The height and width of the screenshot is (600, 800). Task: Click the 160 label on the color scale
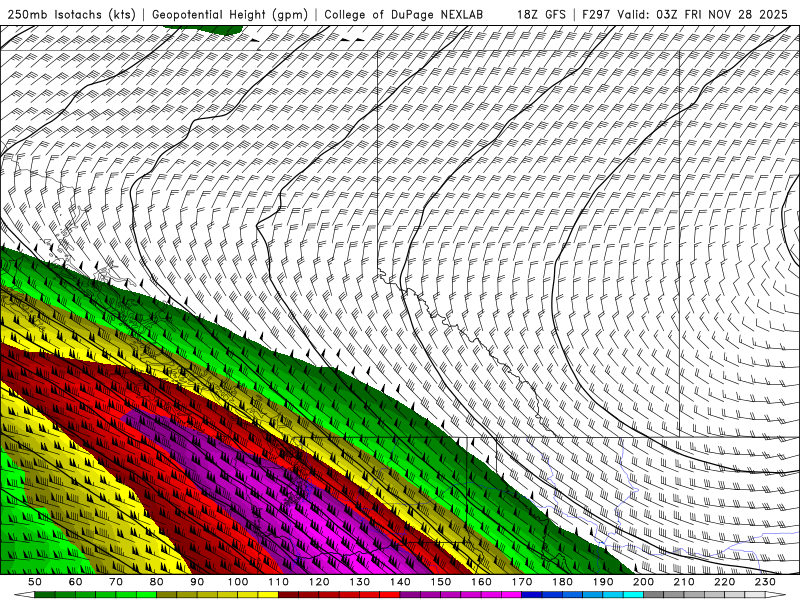[481, 582]
